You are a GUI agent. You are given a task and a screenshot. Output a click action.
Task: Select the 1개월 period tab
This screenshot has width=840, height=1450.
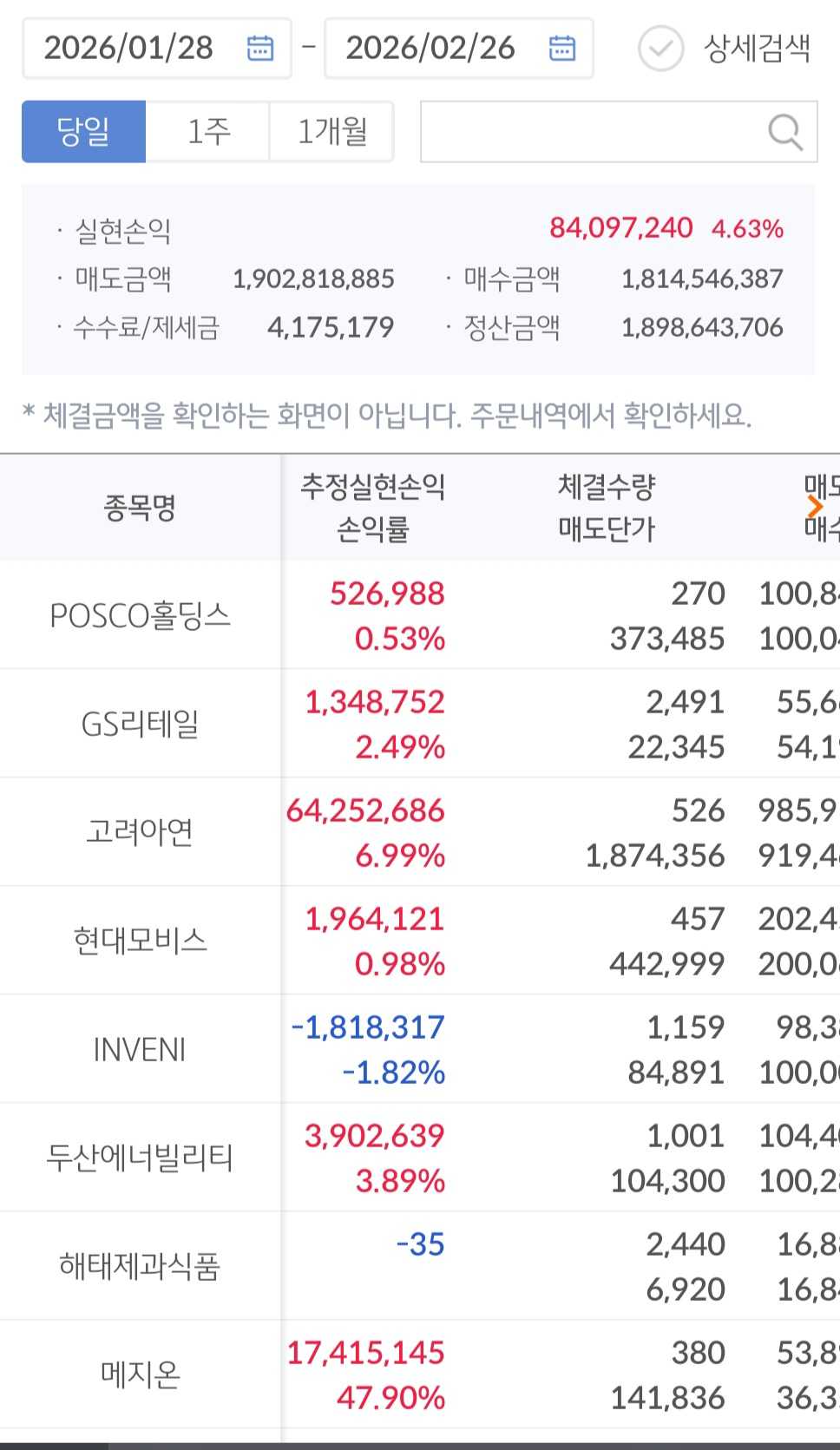(x=332, y=132)
